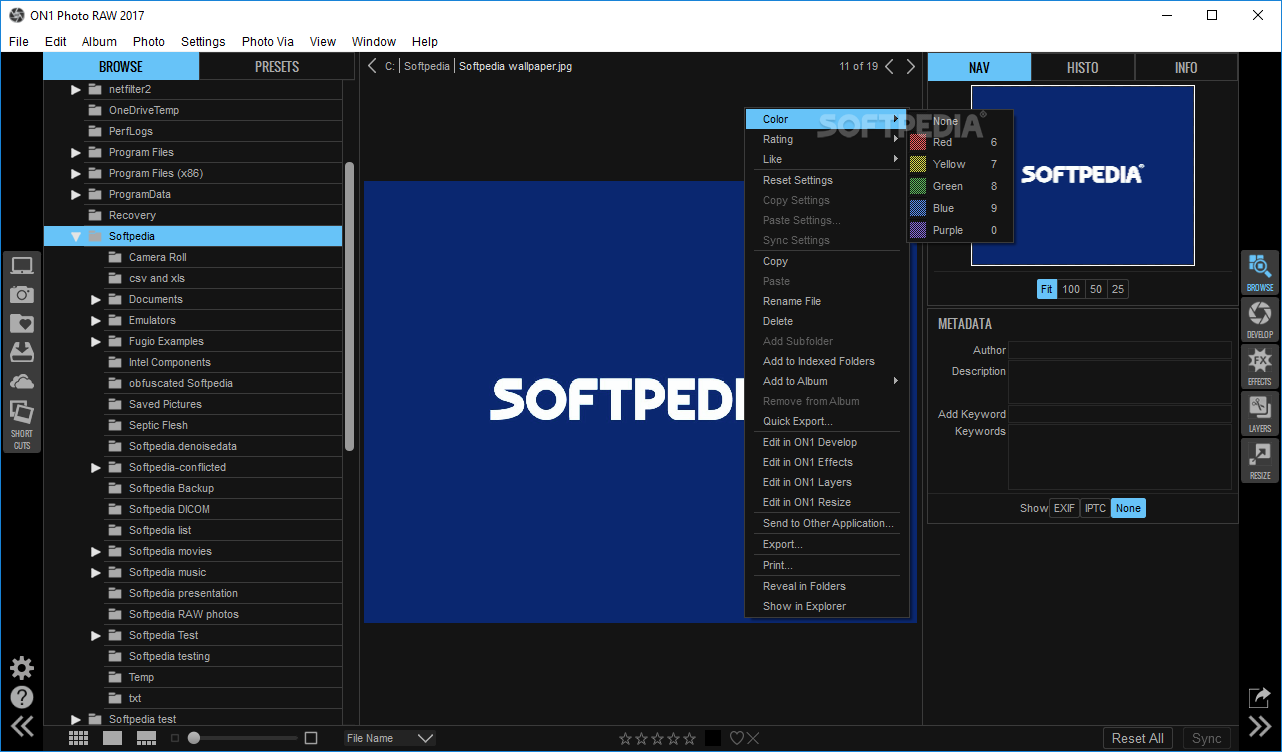Viewport: 1282px width, 752px height.
Task: Click the Author input field
Action: pos(1120,350)
